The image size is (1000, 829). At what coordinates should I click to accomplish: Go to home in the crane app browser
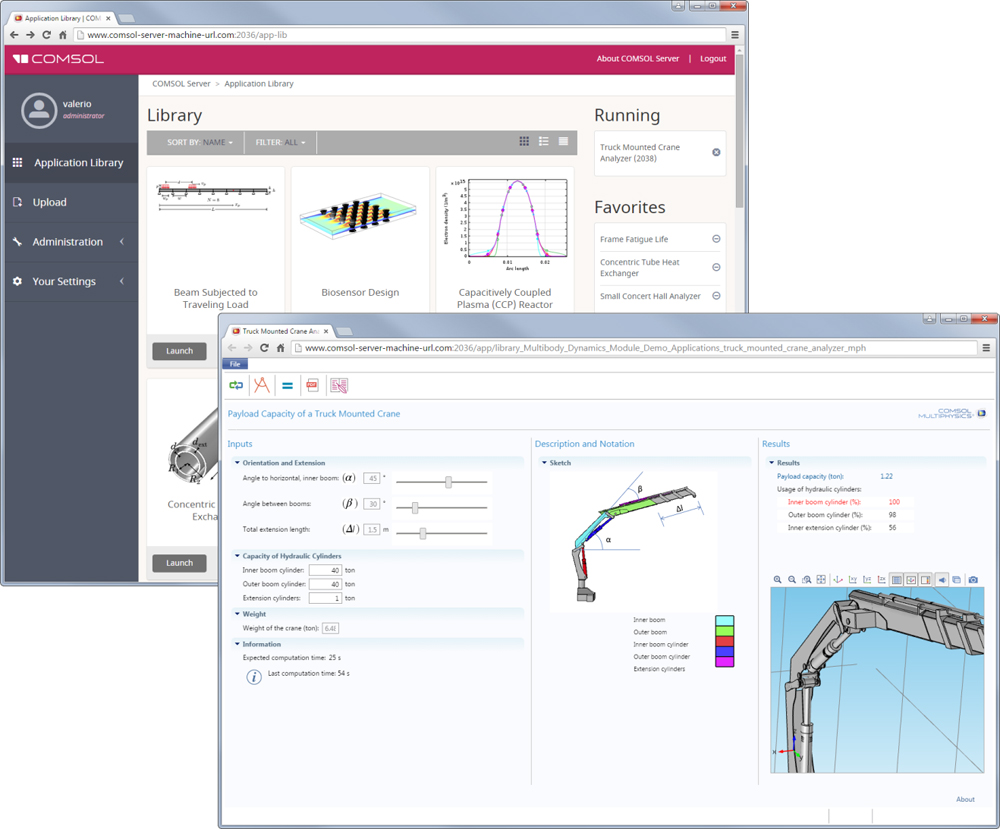tap(281, 348)
